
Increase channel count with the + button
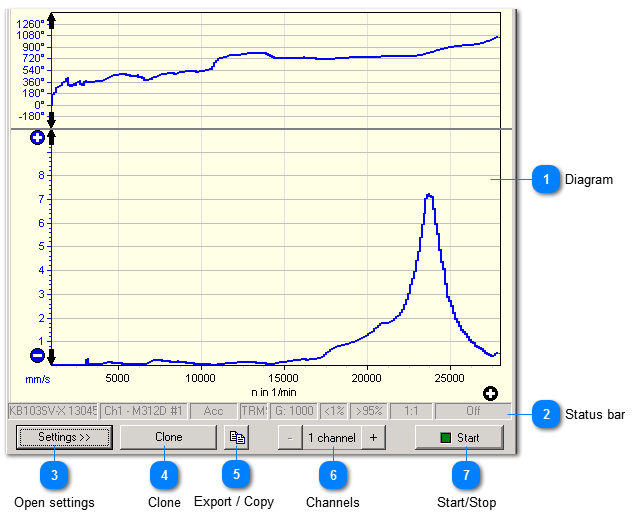pos(373,437)
